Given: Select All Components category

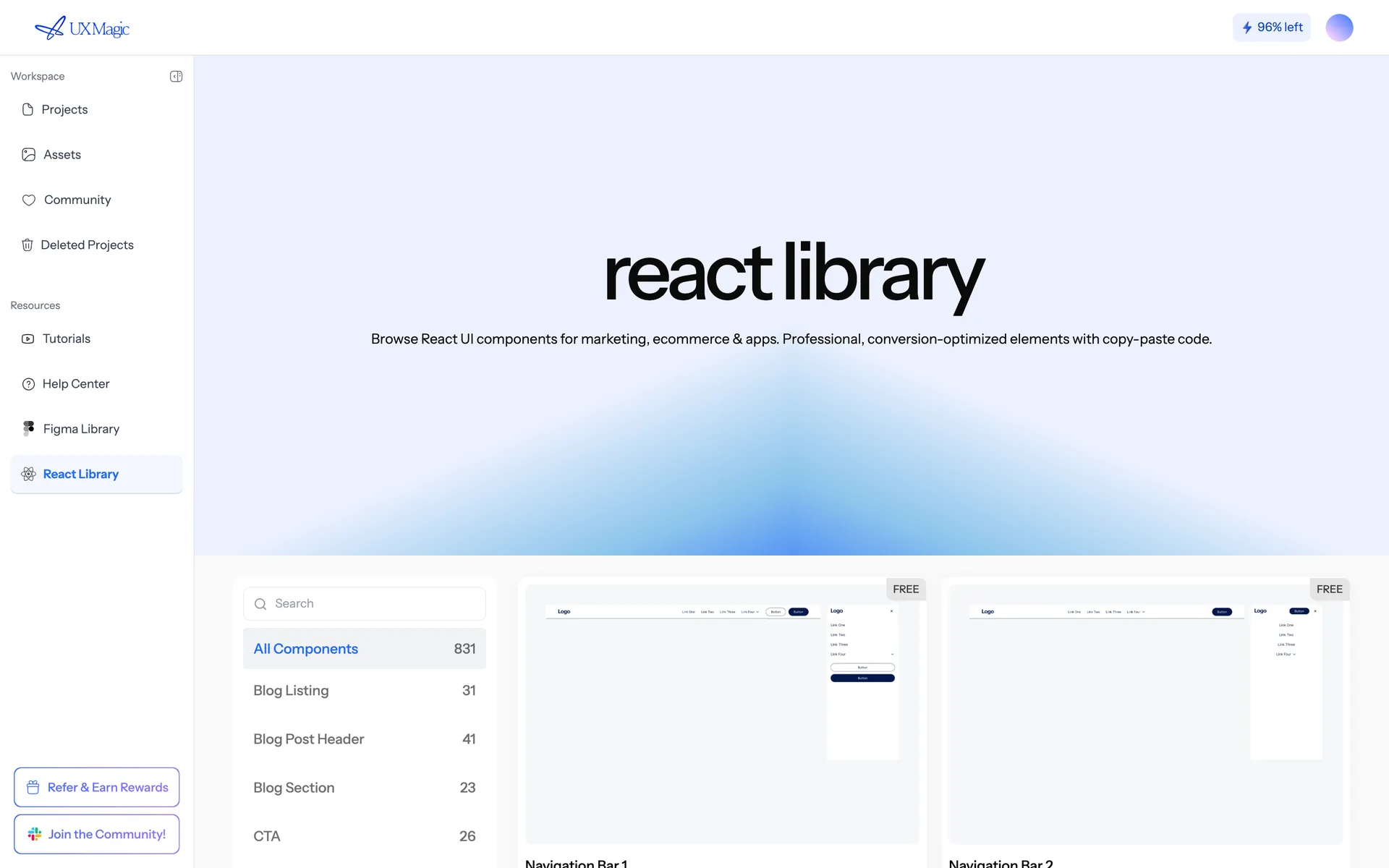Looking at the screenshot, I should tap(365, 649).
